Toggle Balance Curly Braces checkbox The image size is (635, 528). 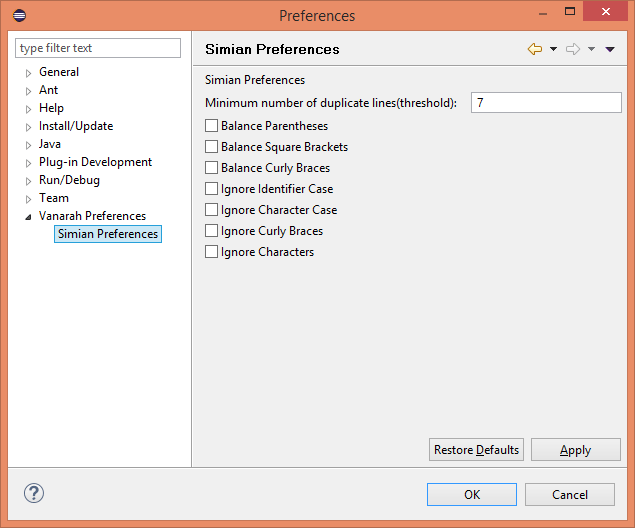[x=211, y=168]
